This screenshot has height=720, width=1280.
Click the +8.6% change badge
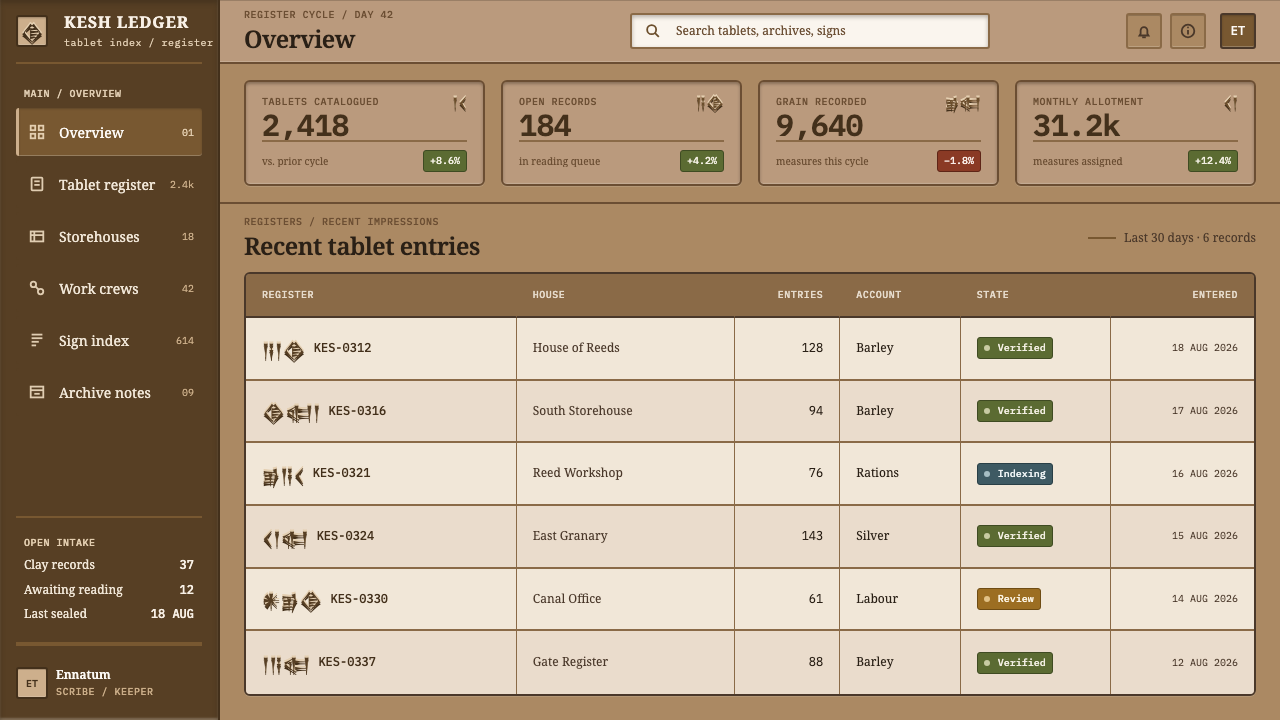(x=445, y=161)
